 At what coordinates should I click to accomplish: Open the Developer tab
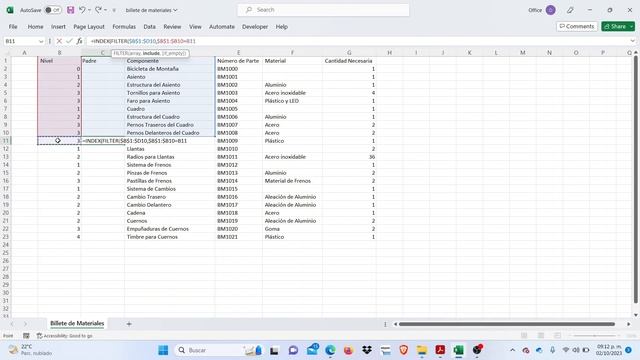pyautogui.click(x=255, y=27)
